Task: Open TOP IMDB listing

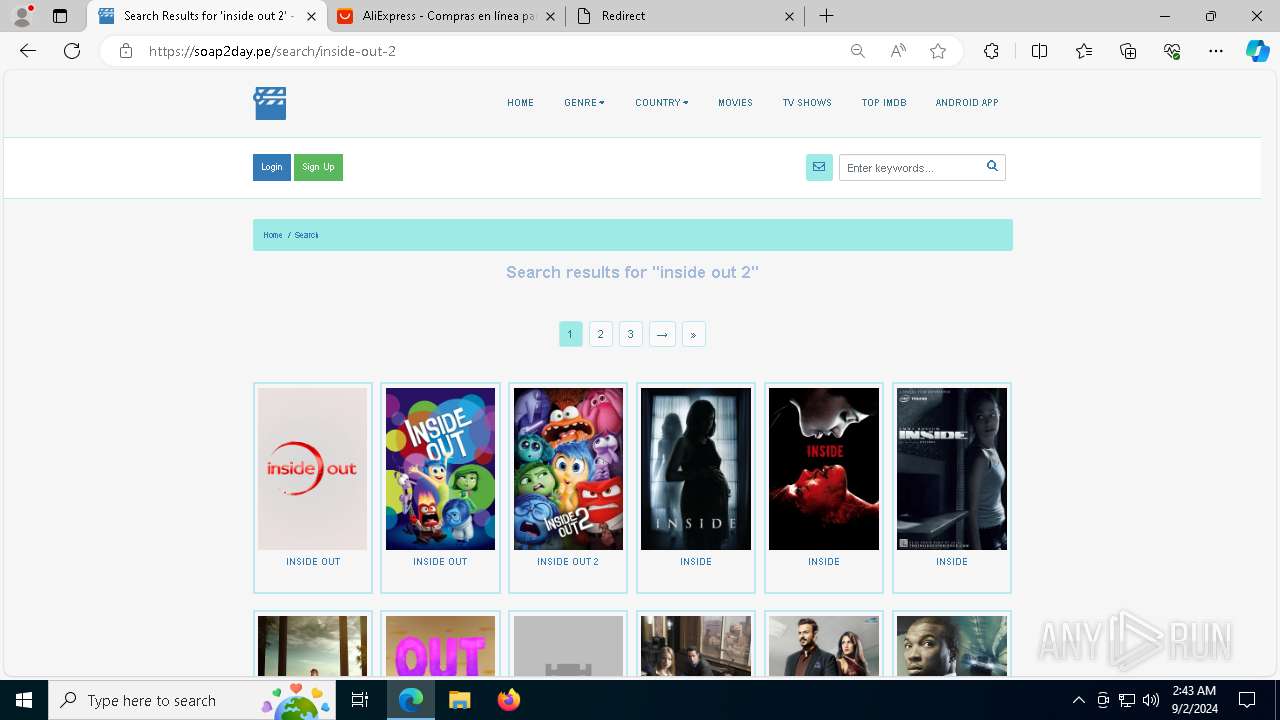Action: 884,103
